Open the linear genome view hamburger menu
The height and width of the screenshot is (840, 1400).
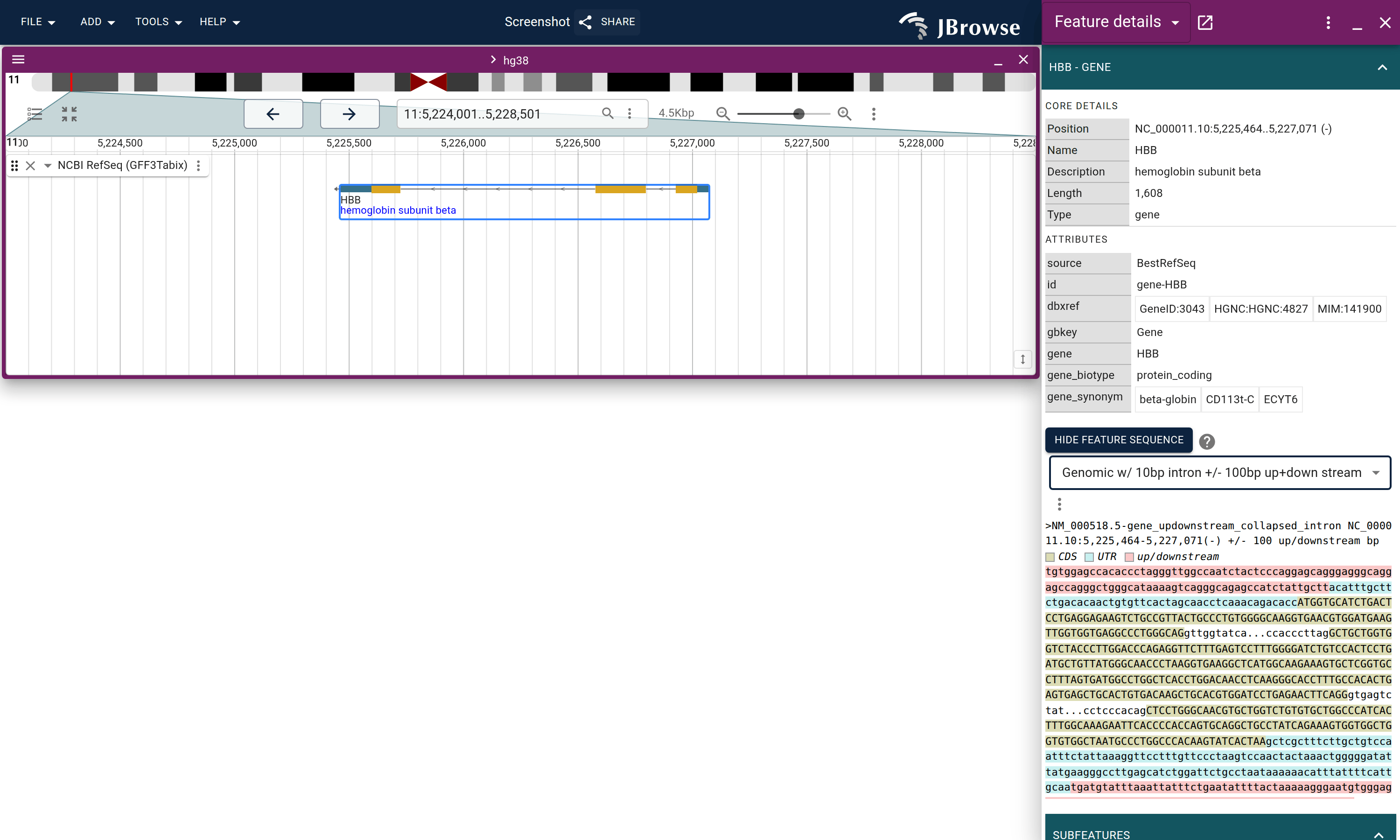point(18,59)
